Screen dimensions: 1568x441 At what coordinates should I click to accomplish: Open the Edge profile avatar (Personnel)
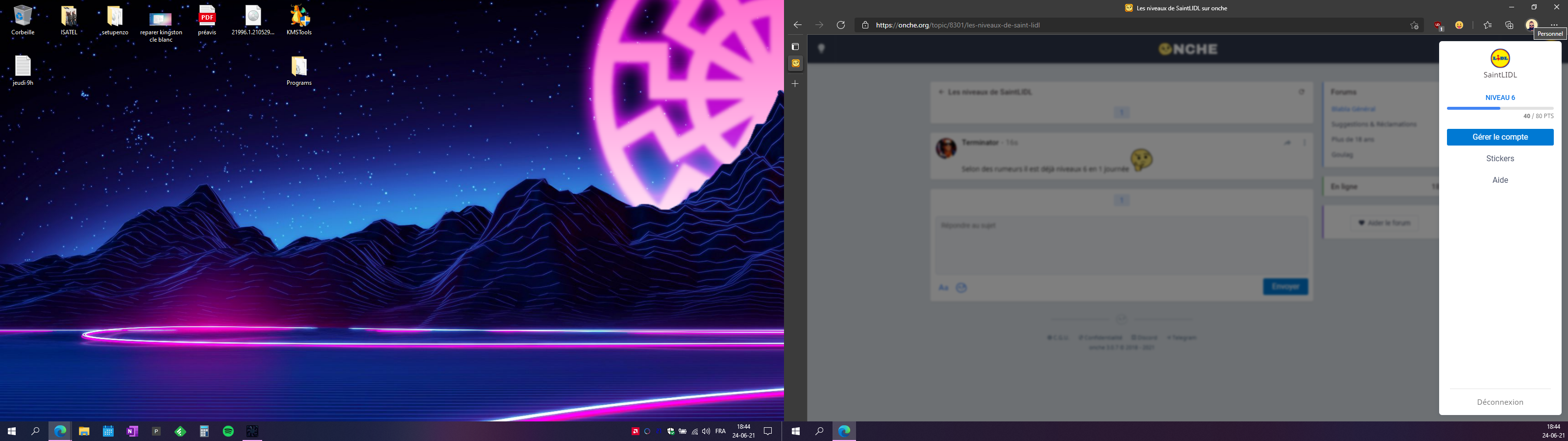click(1531, 25)
